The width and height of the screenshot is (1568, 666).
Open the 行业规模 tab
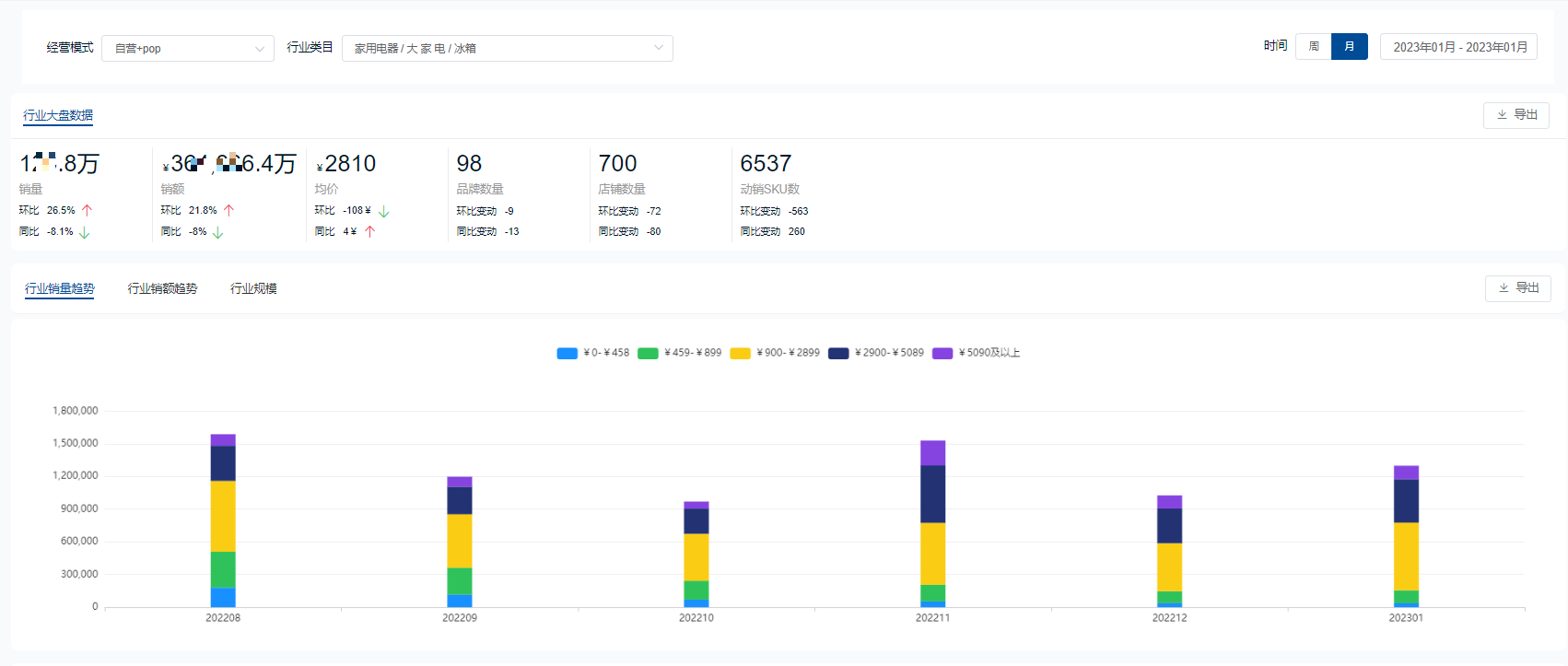click(253, 288)
